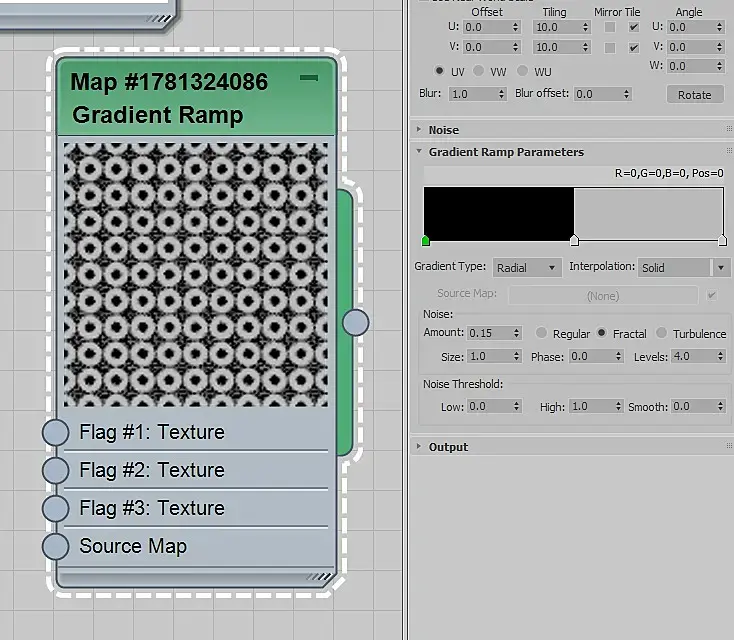Image resolution: width=734 pixels, height=640 pixels.
Task: Click the Source Map slot label on node
Action: click(x=133, y=546)
